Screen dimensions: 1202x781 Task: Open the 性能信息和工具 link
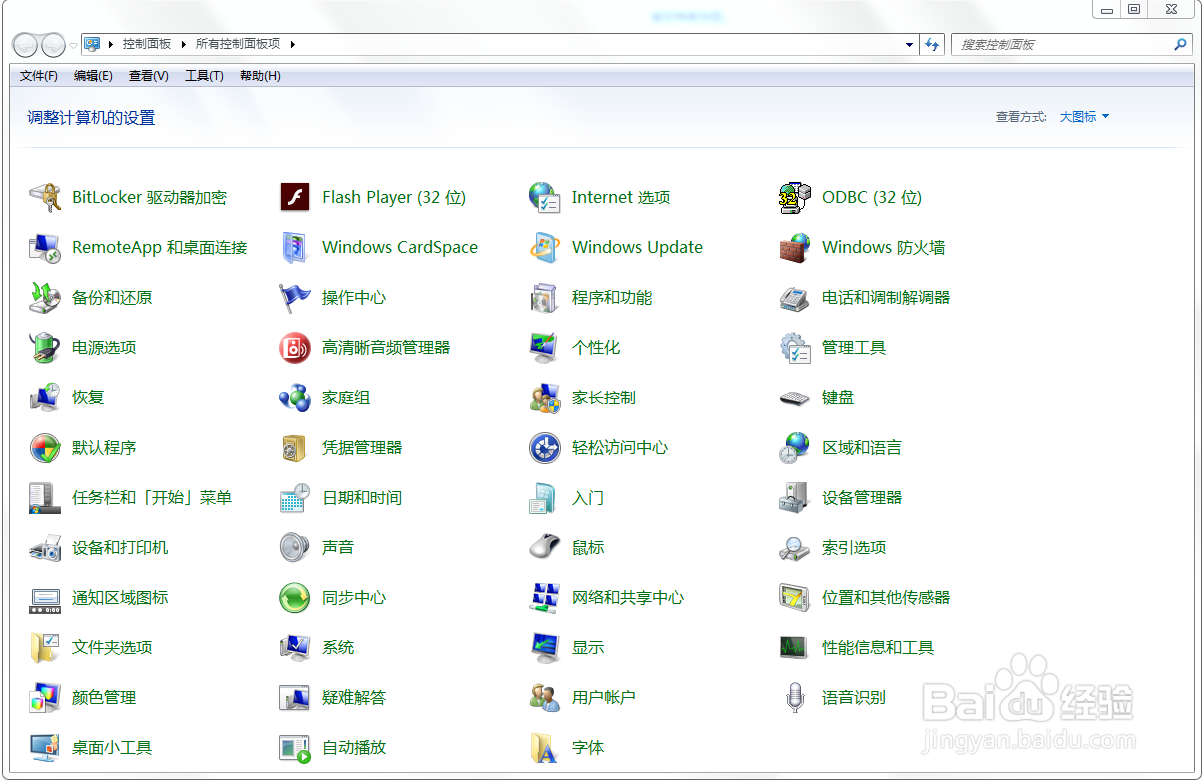878,647
